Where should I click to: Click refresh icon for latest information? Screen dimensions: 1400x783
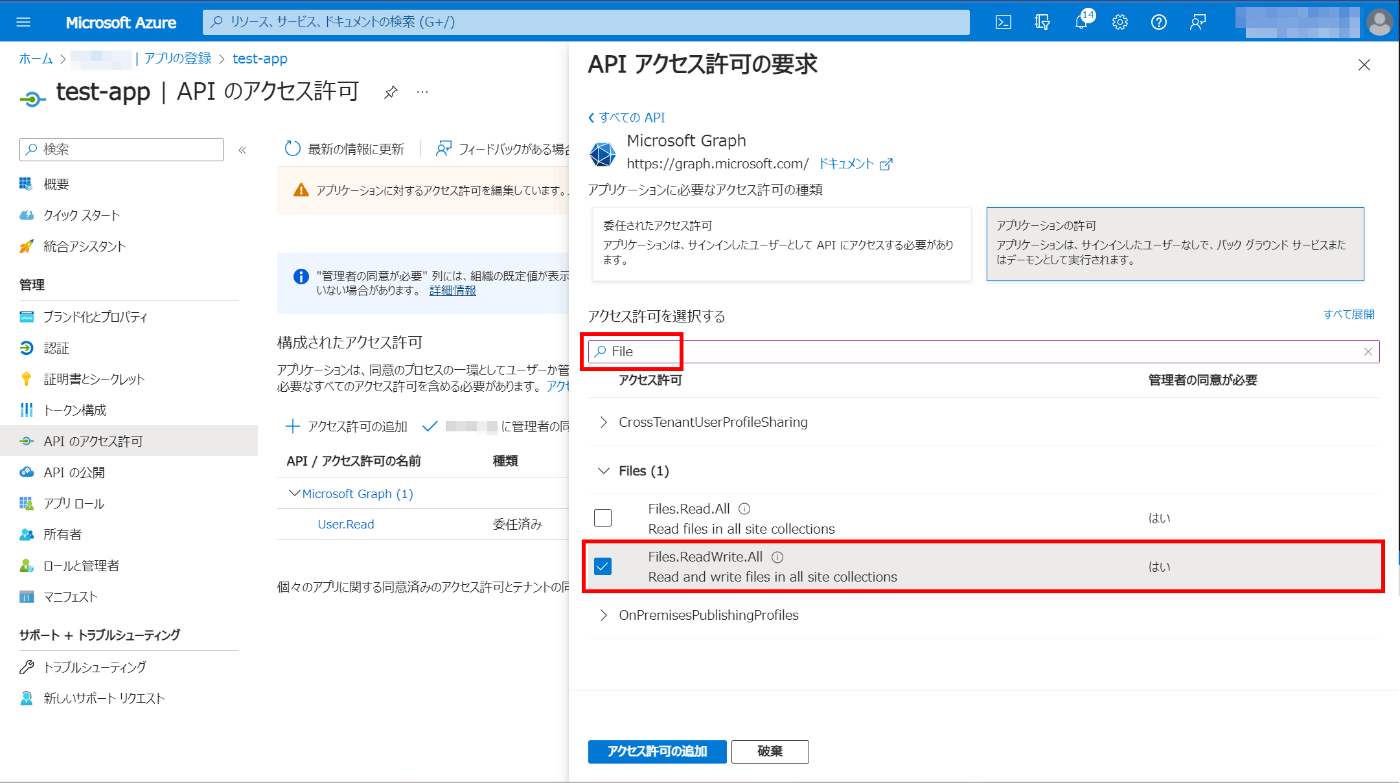pyautogui.click(x=293, y=149)
